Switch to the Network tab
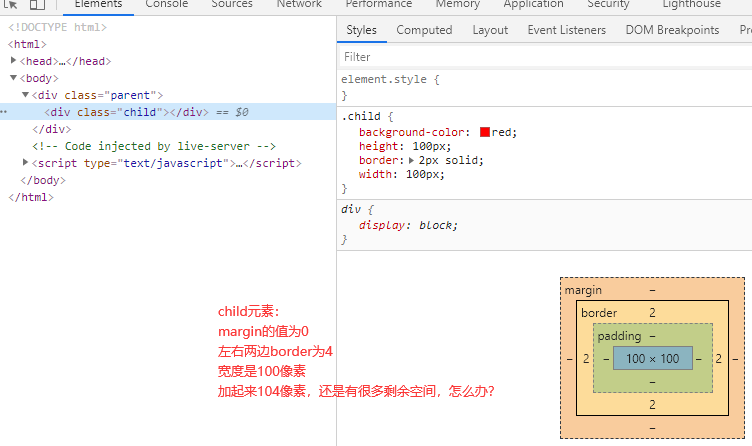 click(x=299, y=4)
